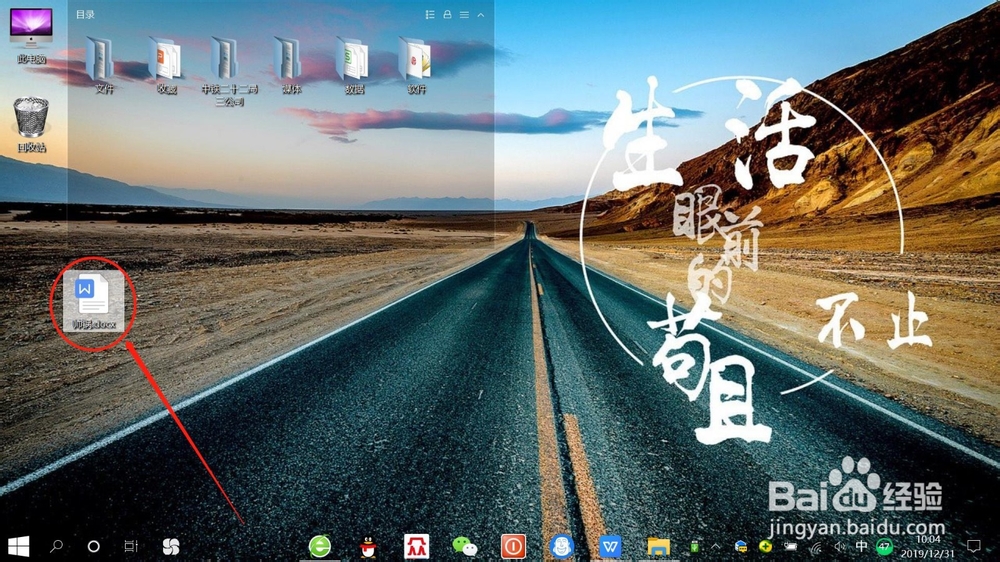The image size is (1000, 562).
Task: Open File Explorer on the taskbar
Action: pos(658,546)
